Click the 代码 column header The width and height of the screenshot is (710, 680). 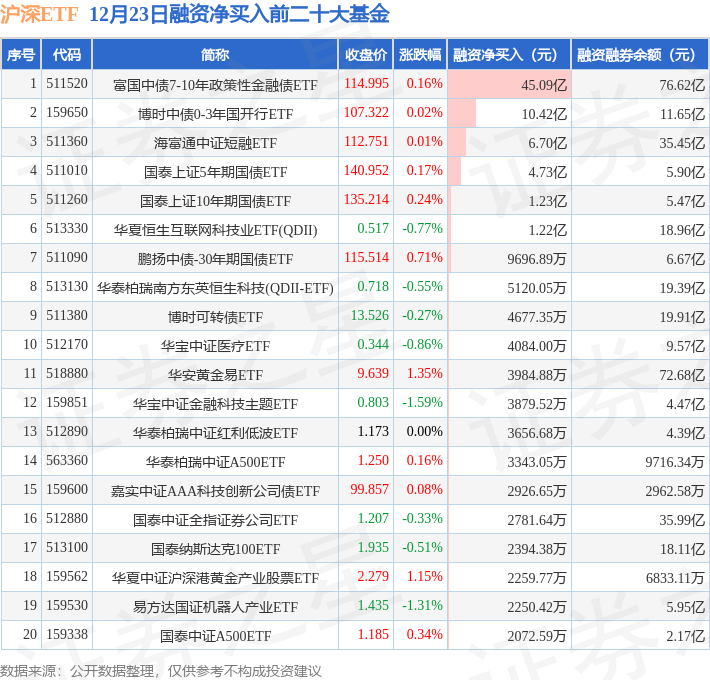click(67, 55)
